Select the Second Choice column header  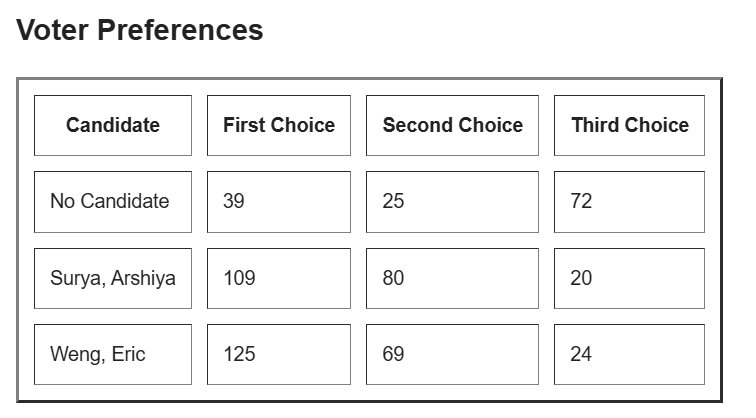pos(452,125)
